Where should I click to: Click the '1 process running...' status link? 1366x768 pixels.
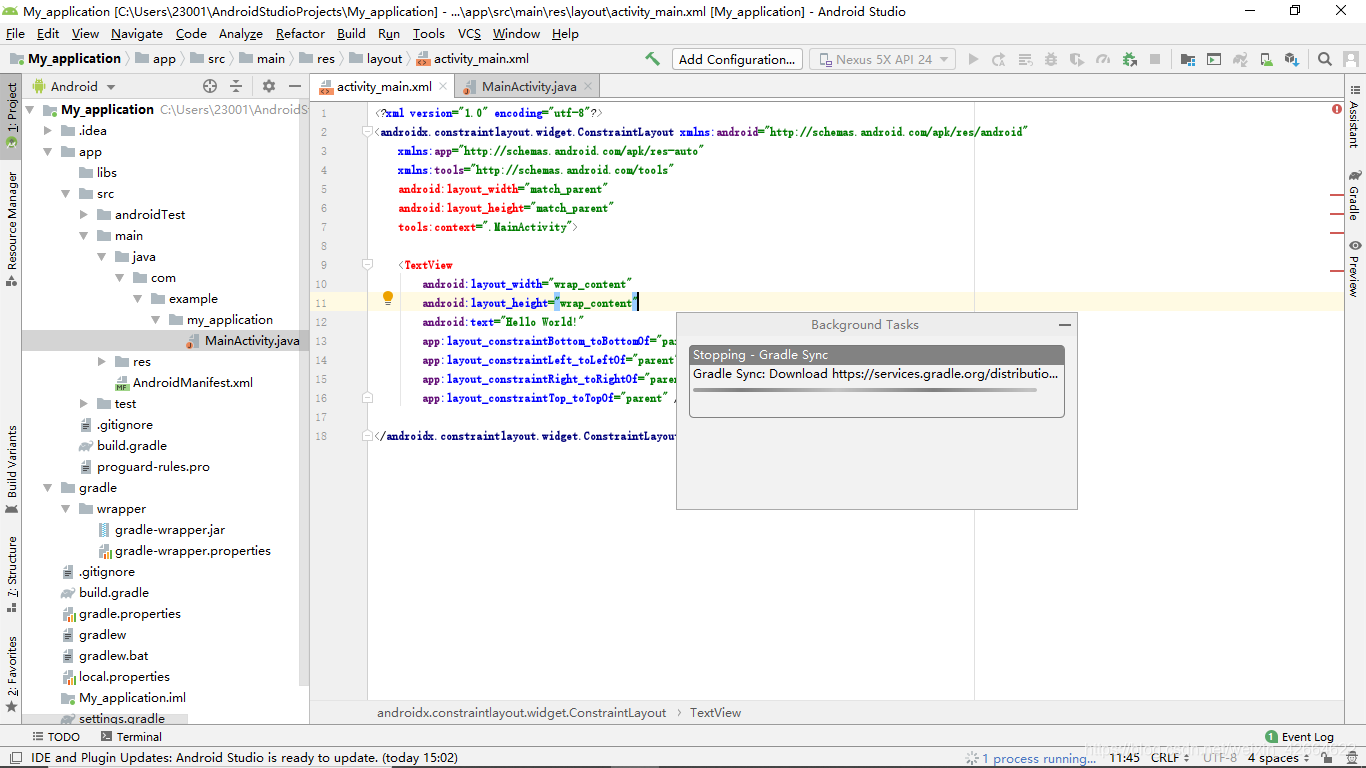[x=1039, y=759]
